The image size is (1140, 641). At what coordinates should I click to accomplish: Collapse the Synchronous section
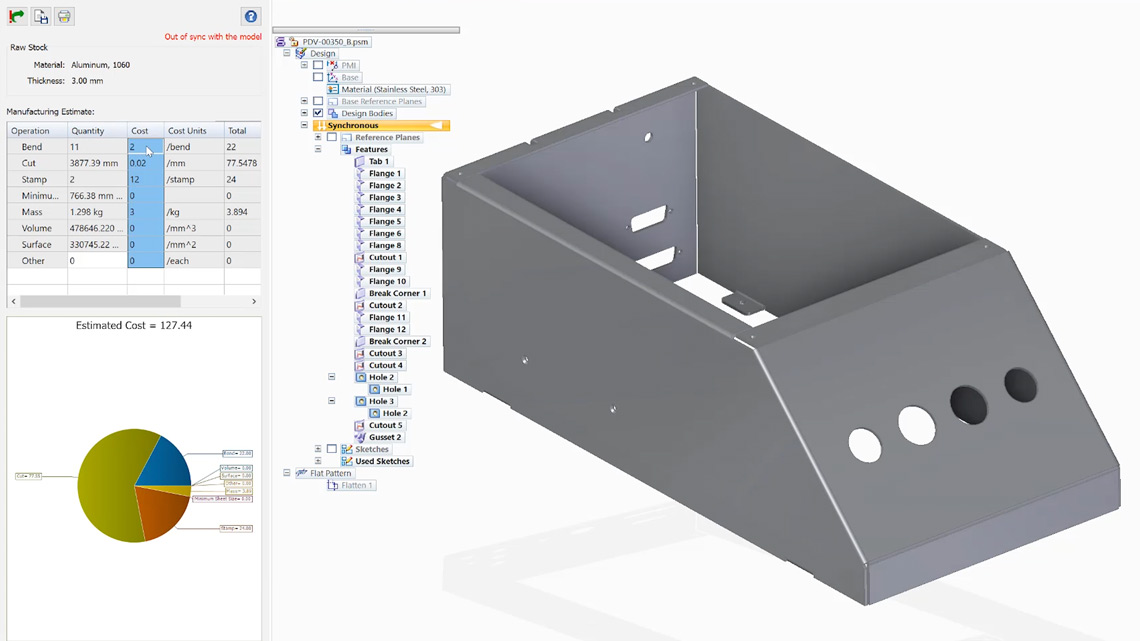tap(304, 125)
